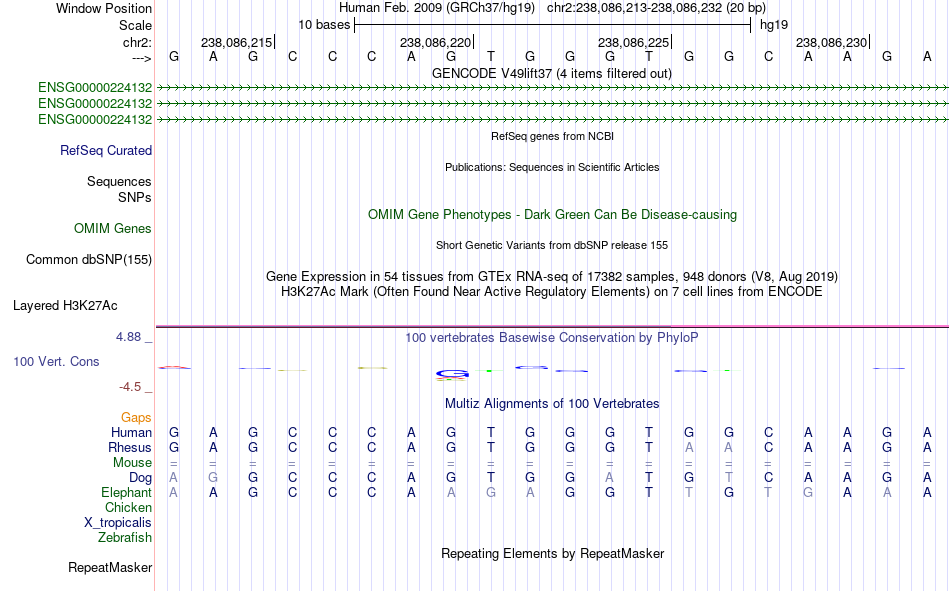The width and height of the screenshot is (950, 591).
Task: Click the Layered H3K27Ac label
Action: pyautogui.click(x=65, y=306)
